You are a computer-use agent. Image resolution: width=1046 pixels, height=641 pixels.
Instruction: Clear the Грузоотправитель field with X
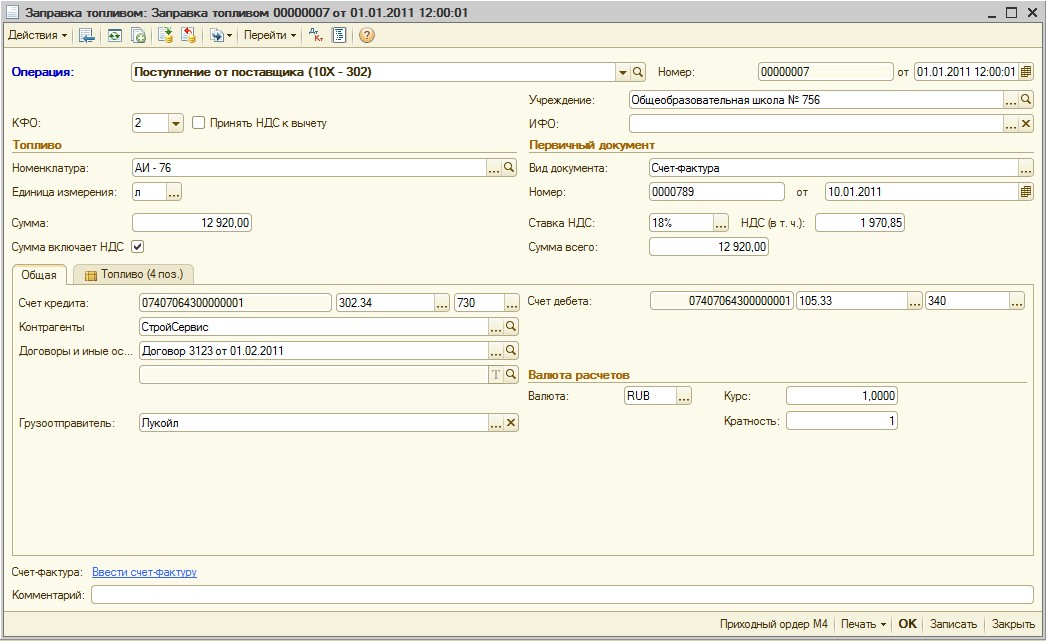coord(511,423)
